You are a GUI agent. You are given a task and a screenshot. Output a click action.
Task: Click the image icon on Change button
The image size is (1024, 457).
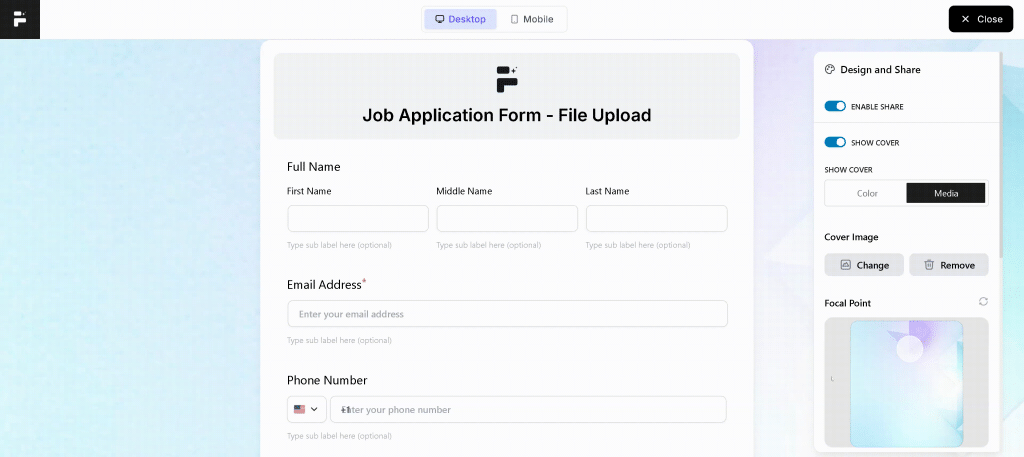pyautogui.click(x=845, y=264)
